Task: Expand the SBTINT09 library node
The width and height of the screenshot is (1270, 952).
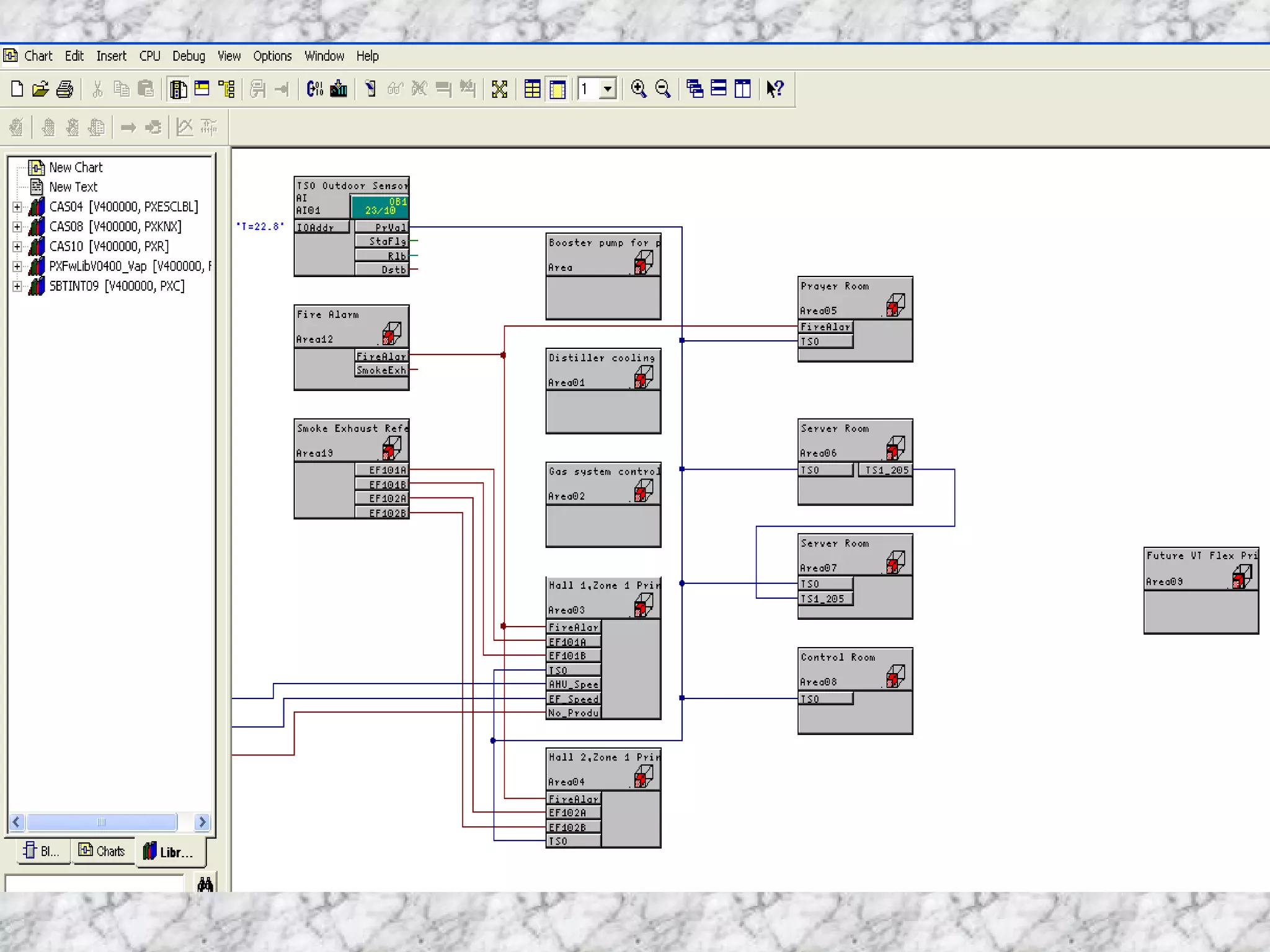Action: (17, 286)
